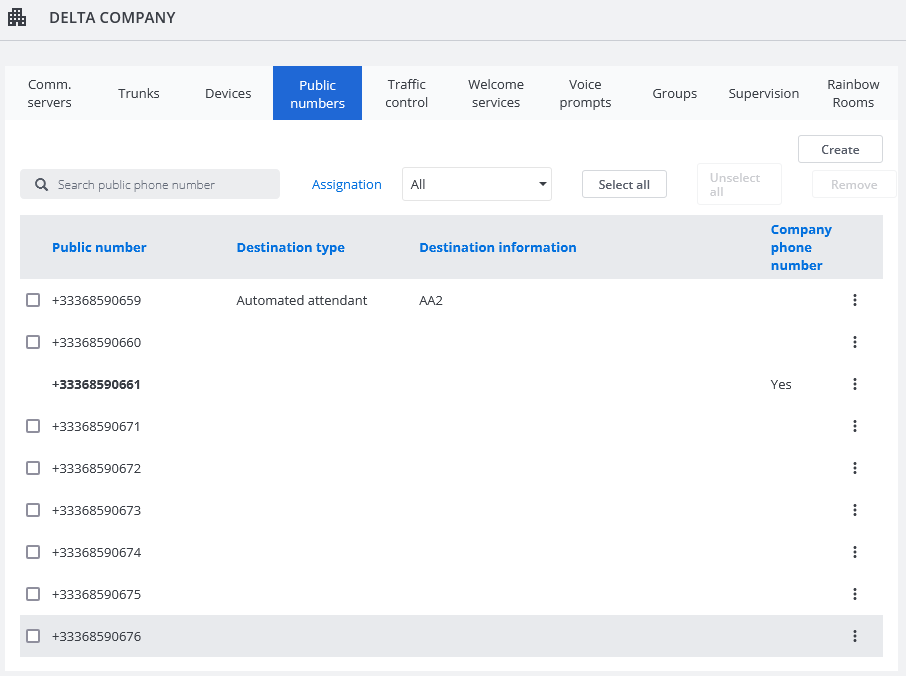
Task: Click the bold number +33368590661
Action: click(x=96, y=384)
